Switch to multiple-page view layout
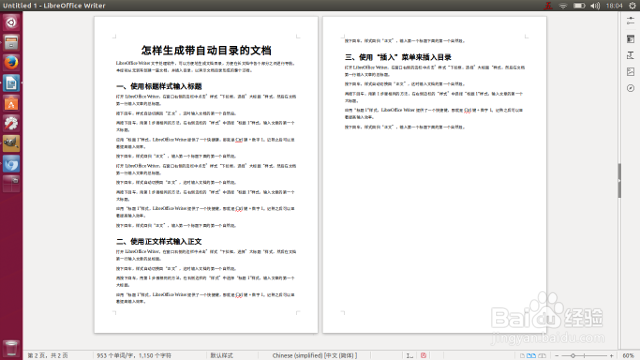 (x=531, y=356)
